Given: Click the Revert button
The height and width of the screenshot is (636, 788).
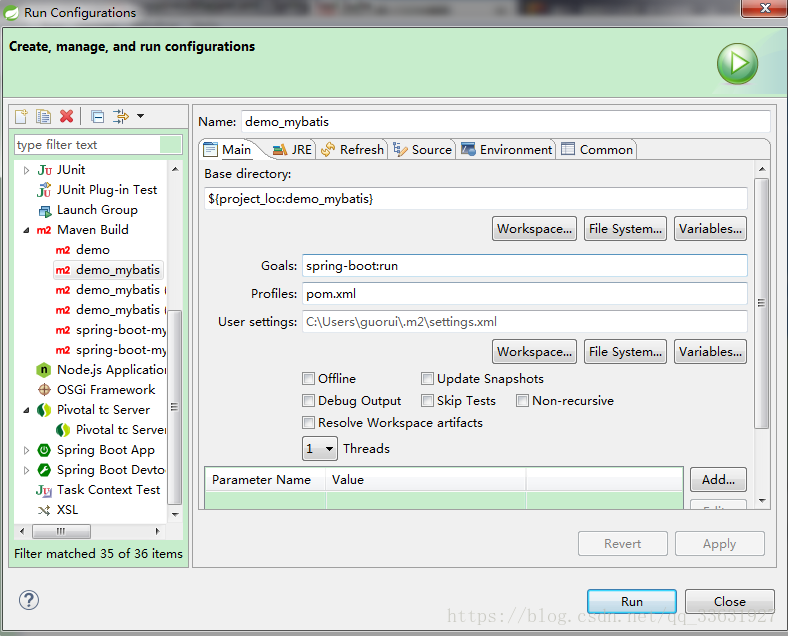Looking at the screenshot, I should click(x=623, y=544).
